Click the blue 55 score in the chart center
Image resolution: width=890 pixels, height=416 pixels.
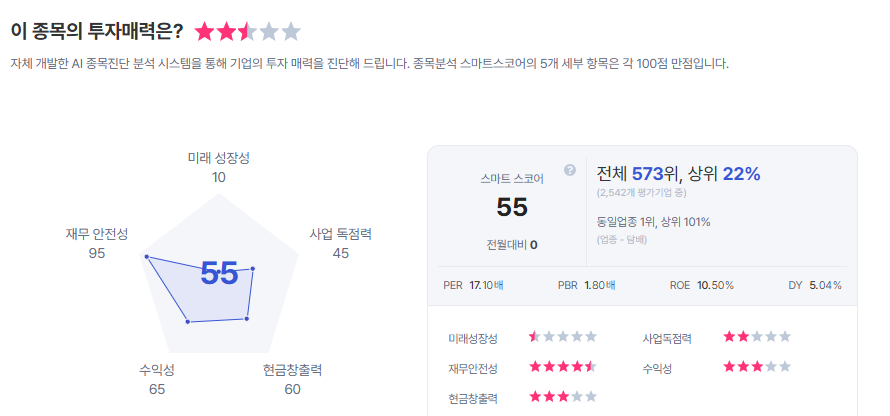[x=219, y=273]
